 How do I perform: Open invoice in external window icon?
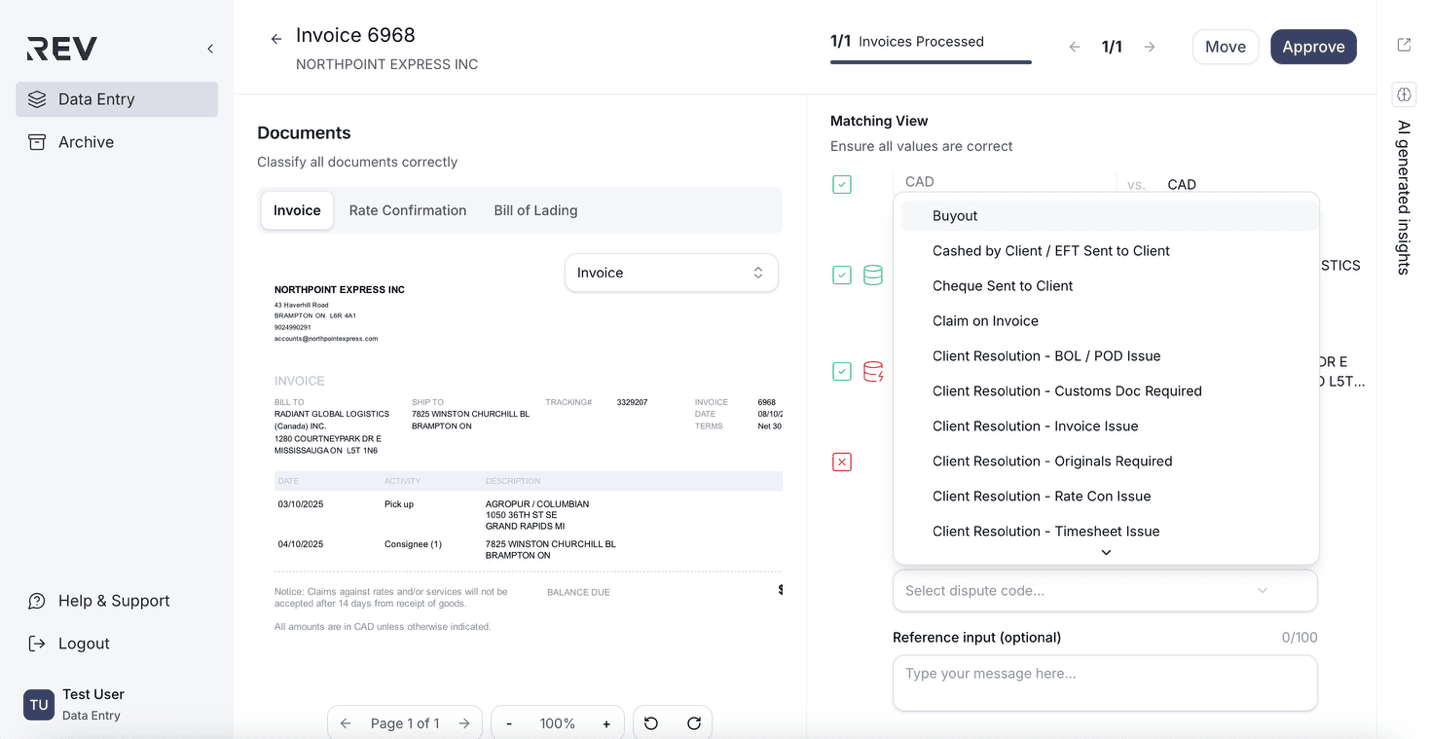click(x=1404, y=45)
